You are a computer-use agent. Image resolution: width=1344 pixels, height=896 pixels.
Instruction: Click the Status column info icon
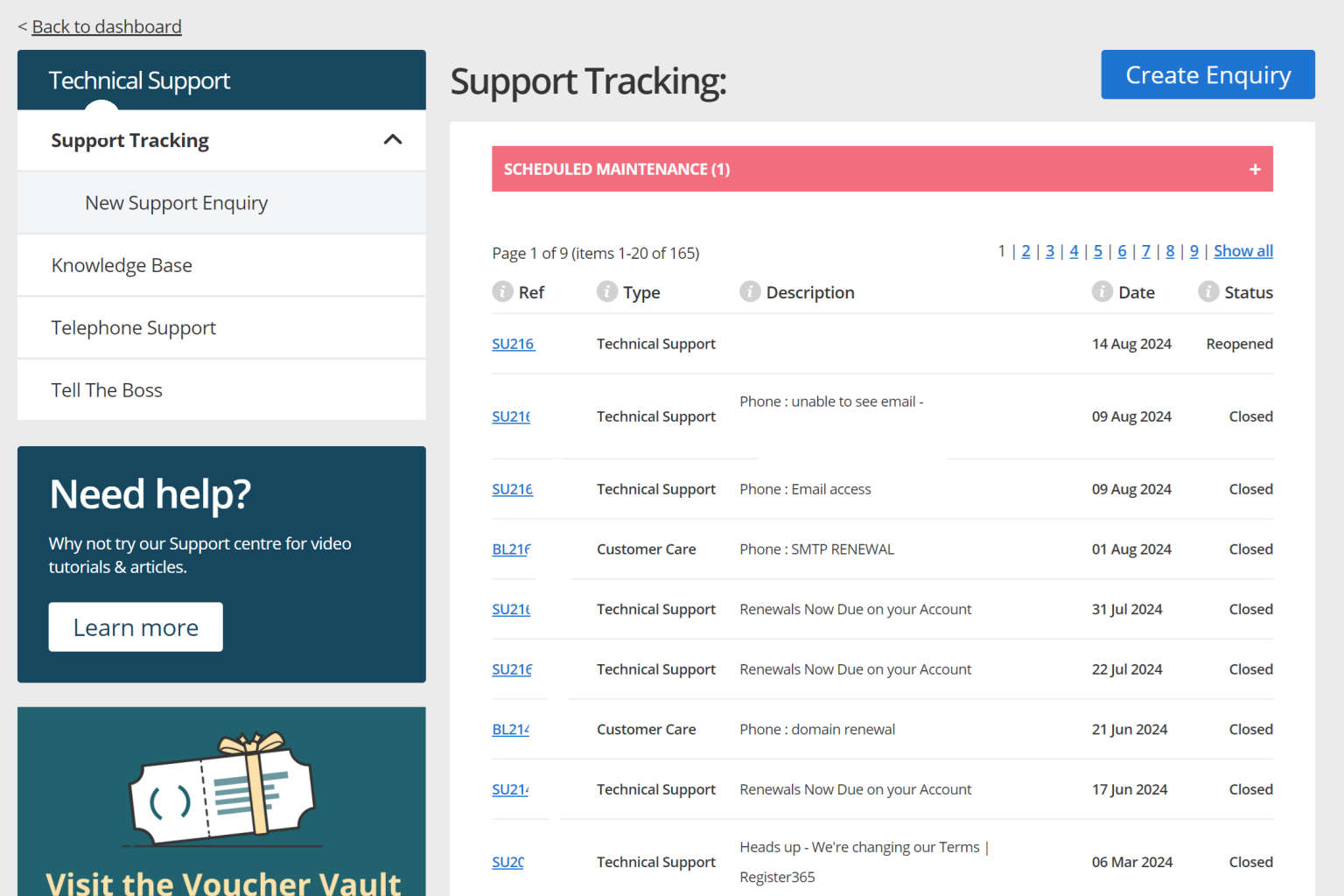click(x=1208, y=291)
